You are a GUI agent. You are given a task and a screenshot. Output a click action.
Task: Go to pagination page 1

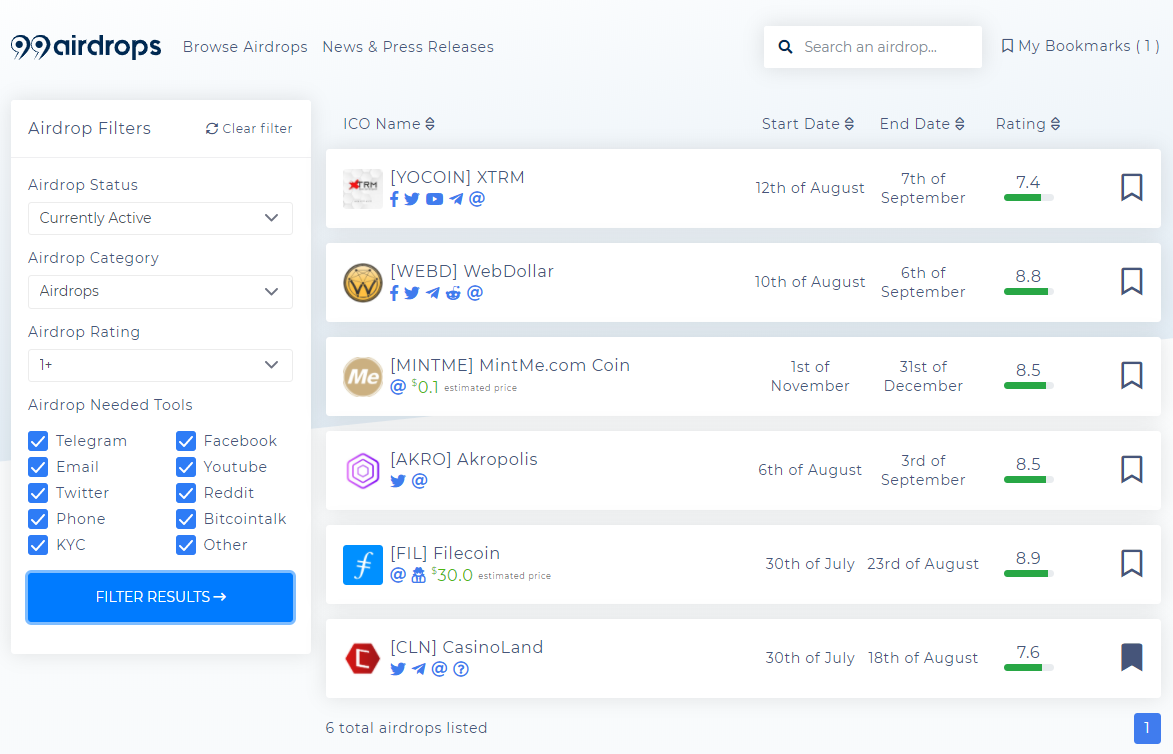[x=1147, y=729]
